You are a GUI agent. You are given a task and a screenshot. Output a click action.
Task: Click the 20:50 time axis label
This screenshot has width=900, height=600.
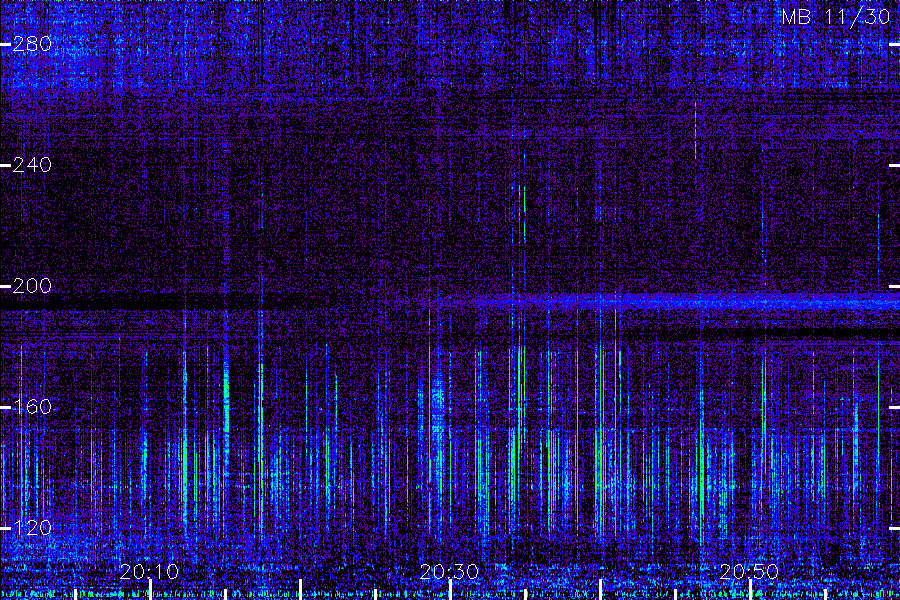750,571
